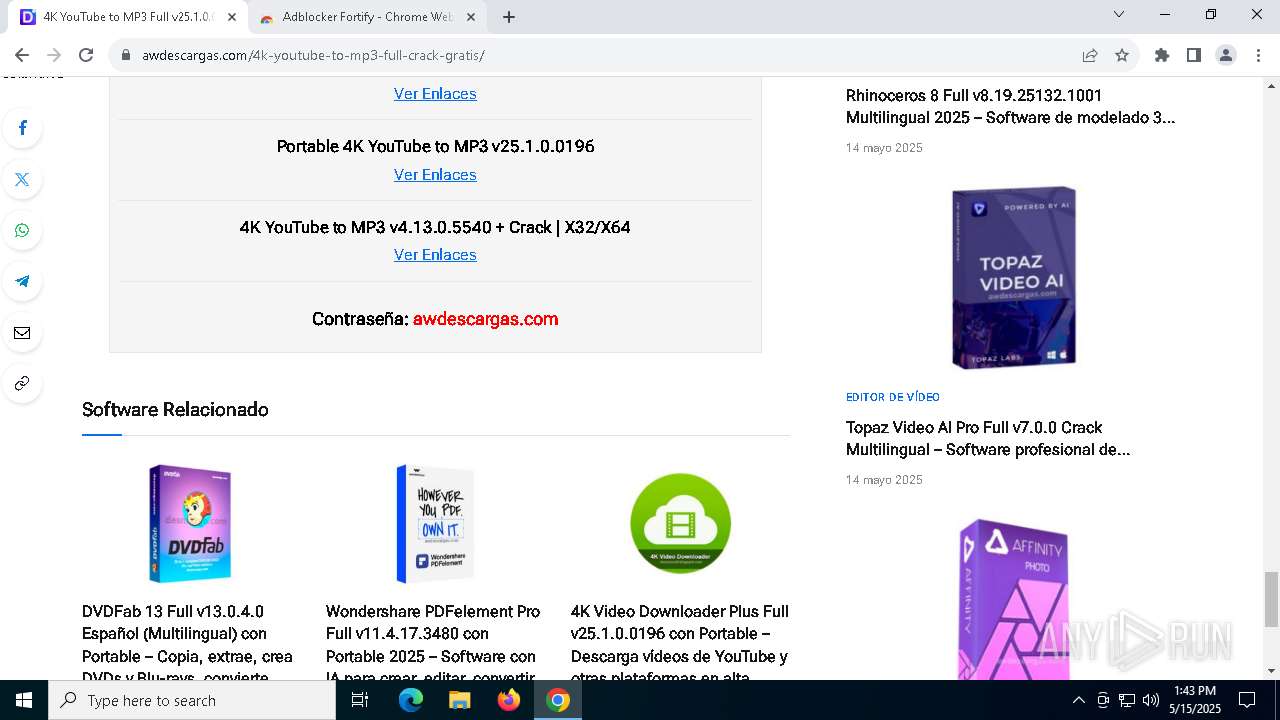Click Portable 4K YouTube to MP3 v25.1.0.0196 text
1280x720 pixels.
point(435,146)
